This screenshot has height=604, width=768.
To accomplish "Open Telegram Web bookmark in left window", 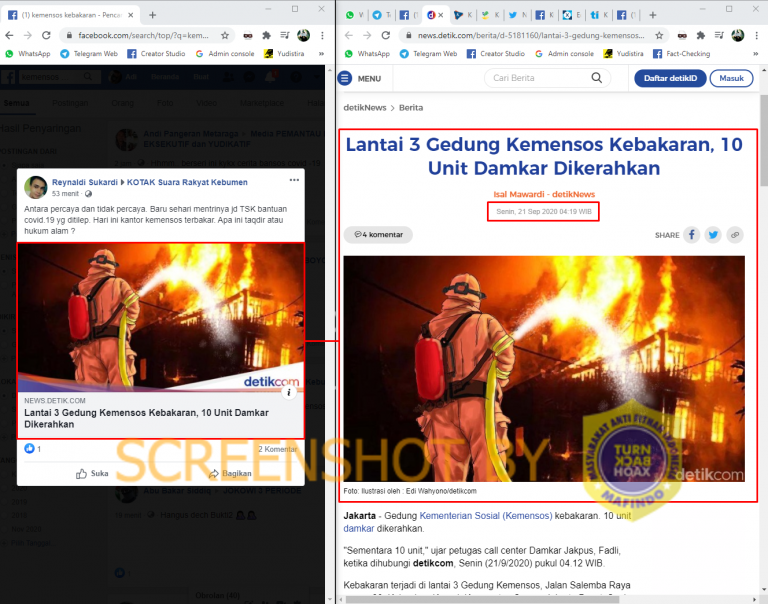I will tap(89, 54).
